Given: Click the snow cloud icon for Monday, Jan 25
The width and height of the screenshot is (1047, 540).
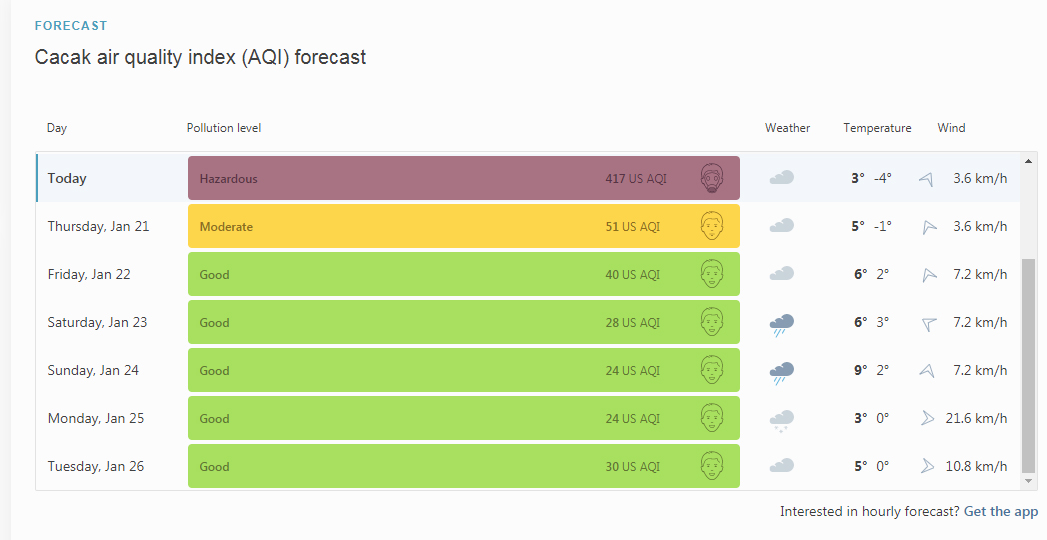Looking at the screenshot, I should (781, 420).
